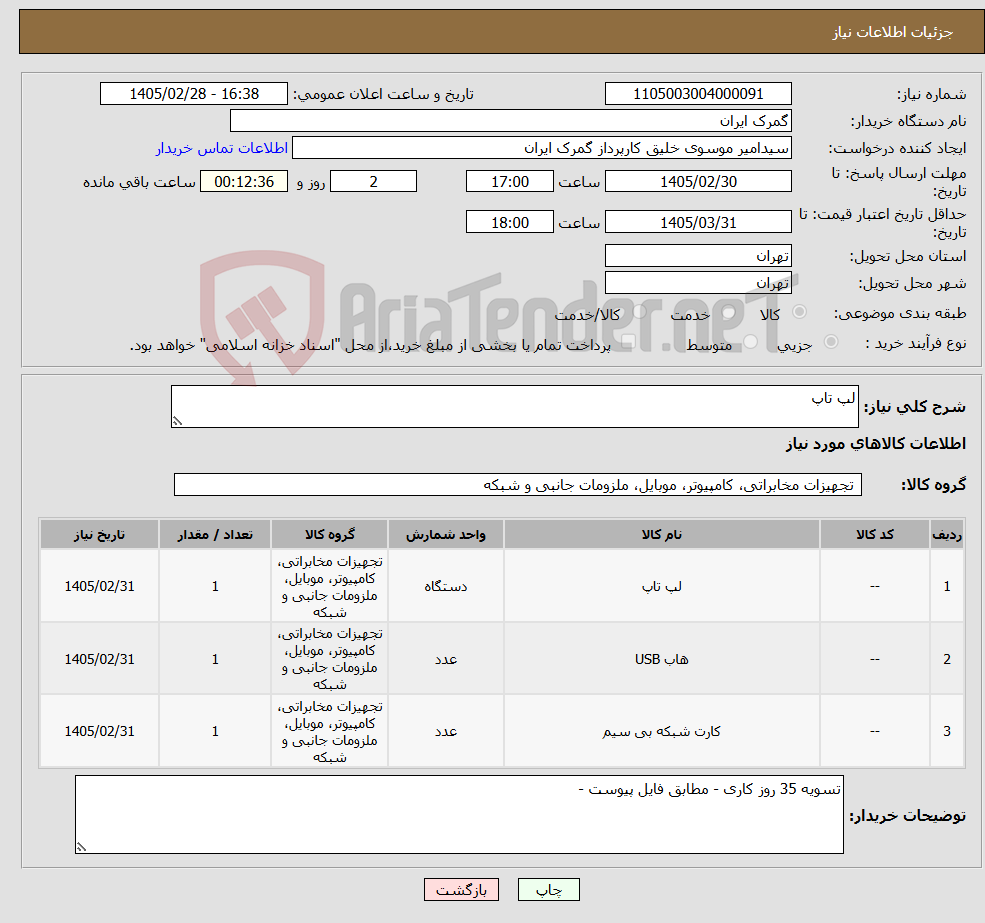Screen dimensions: 985x923
Task: Click row number 3 in the table
Action: click(x=947, y=731)
